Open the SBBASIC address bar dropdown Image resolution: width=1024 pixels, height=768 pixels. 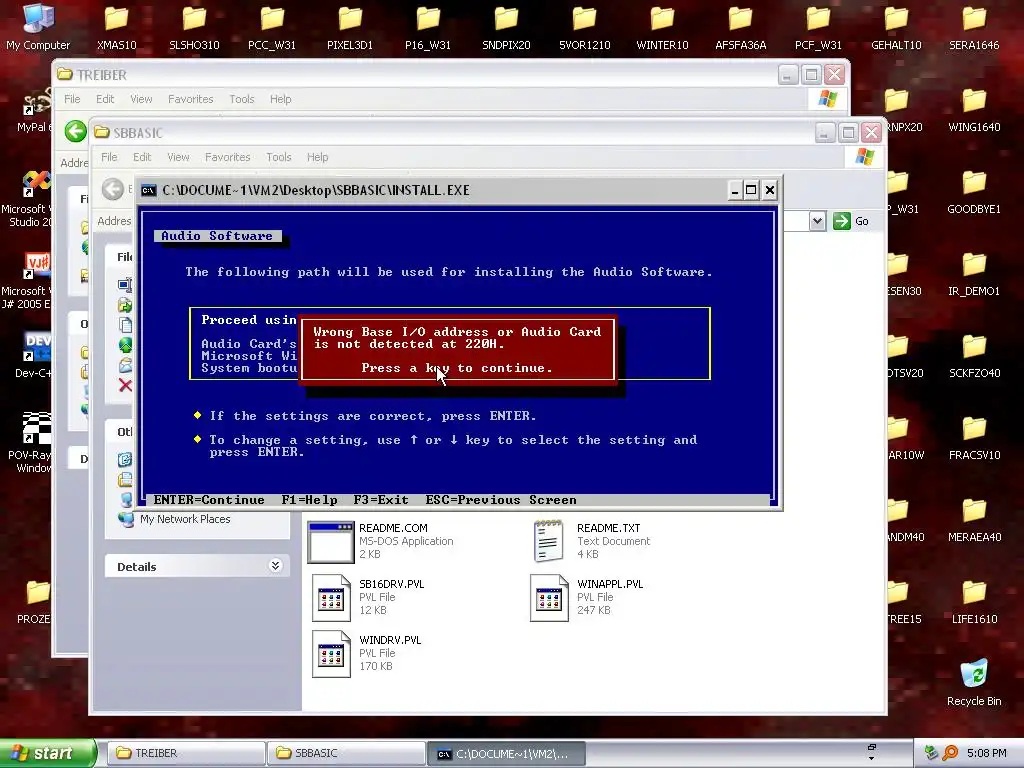tap(817, 221)
